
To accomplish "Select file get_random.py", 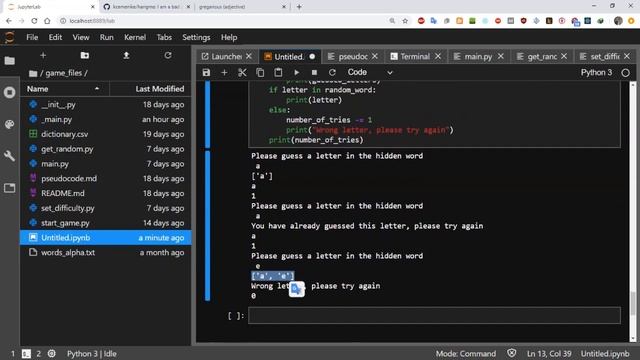I will pyautogui.click(x=106, y=149).
